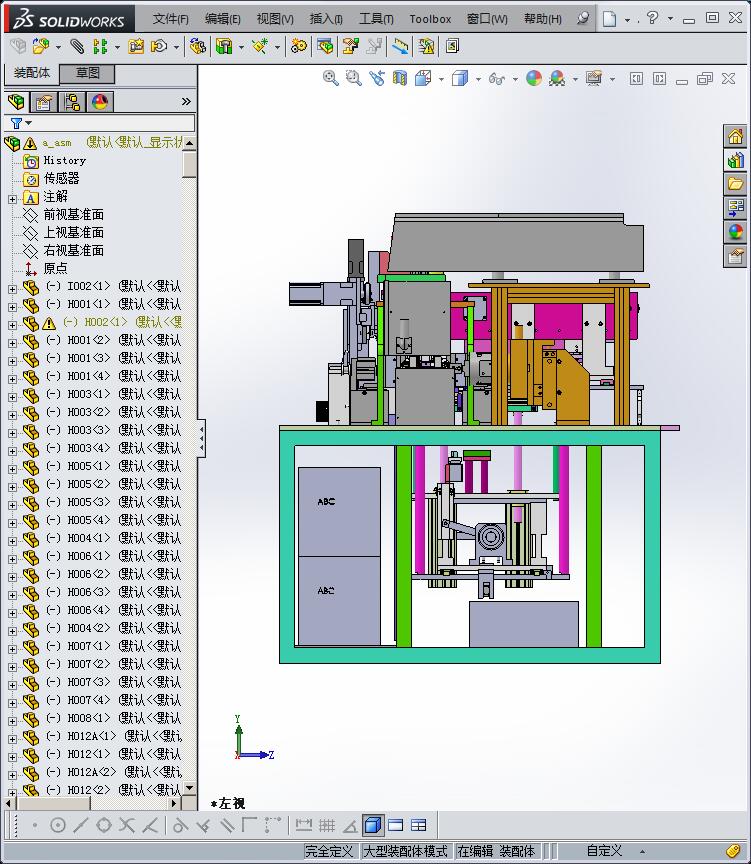The height and width of the screenshot is (864, 751).
Task: Open the AssemblyXpert warning icon
Action: point(426,46)
